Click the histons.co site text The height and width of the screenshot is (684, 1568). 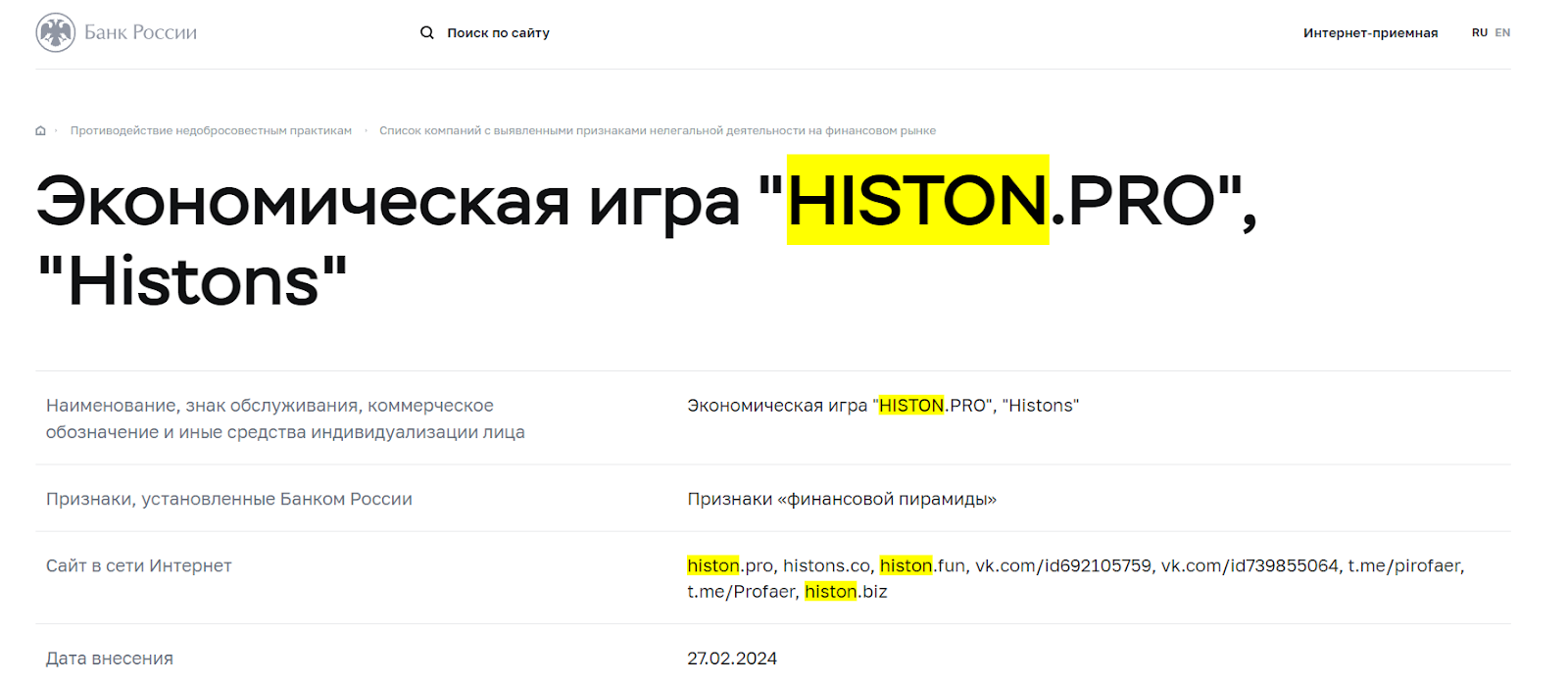[826, 565]
